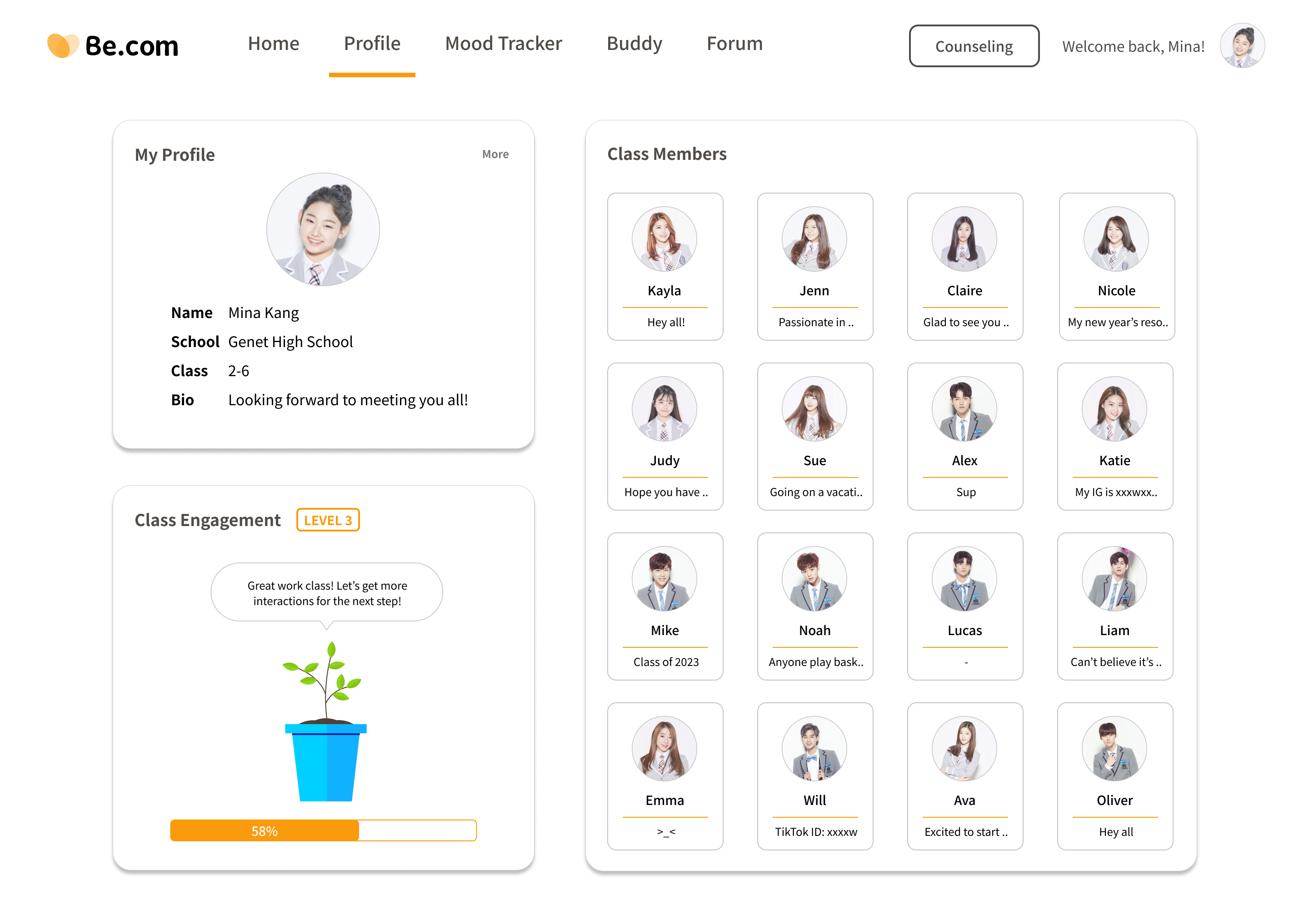Open Mina's avatar in the header

1242,45
